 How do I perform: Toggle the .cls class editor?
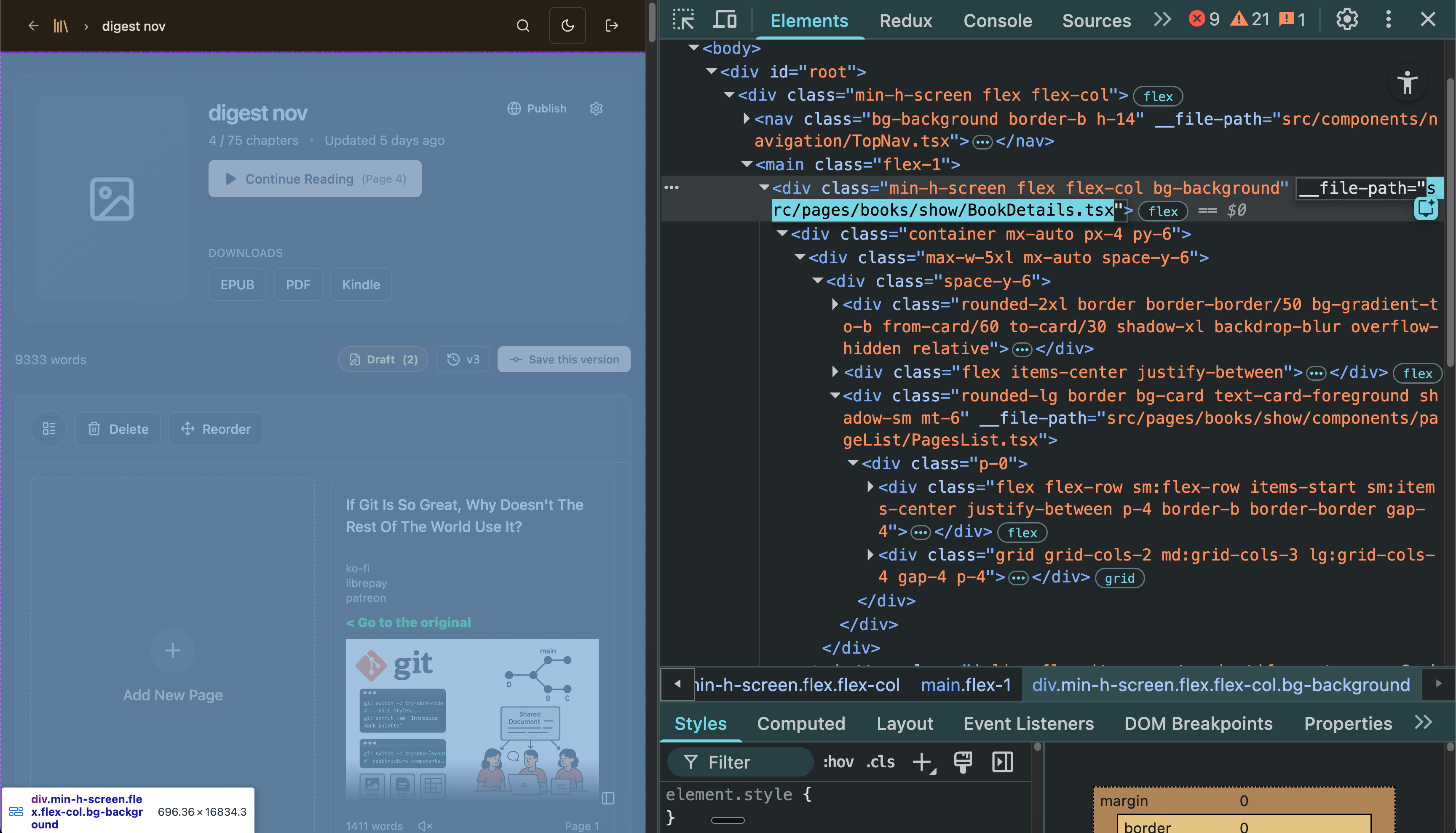pos(880,762)
